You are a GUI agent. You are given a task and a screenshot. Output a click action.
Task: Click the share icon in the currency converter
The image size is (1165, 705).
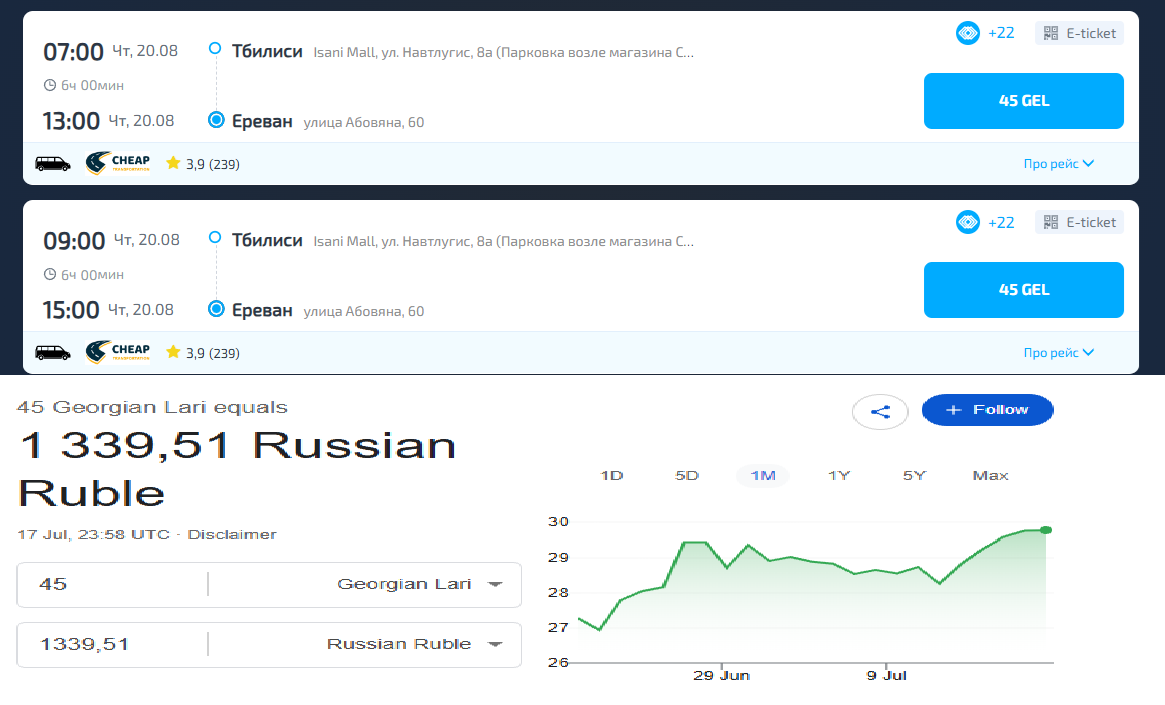(880, 412)
